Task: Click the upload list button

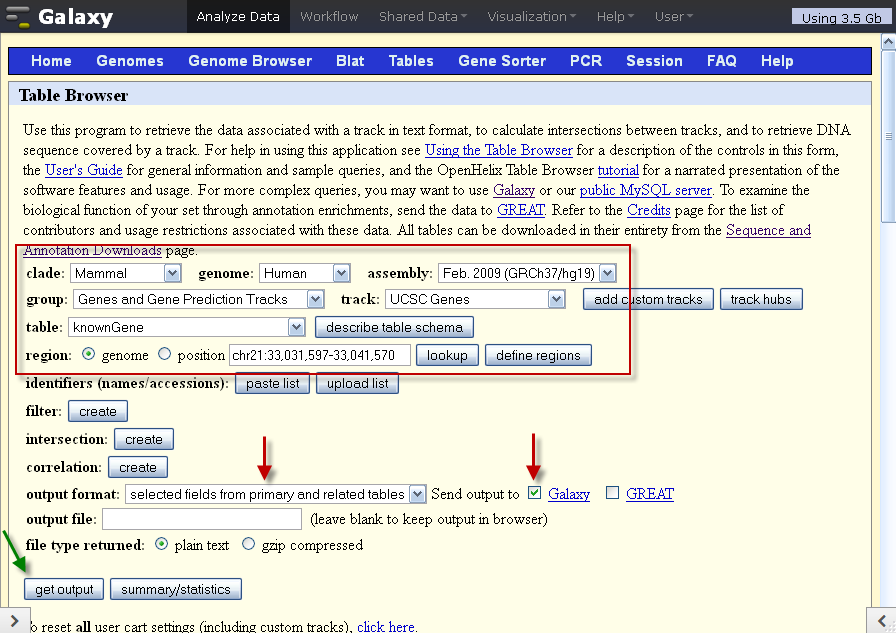Action: (x=358, y=383)
